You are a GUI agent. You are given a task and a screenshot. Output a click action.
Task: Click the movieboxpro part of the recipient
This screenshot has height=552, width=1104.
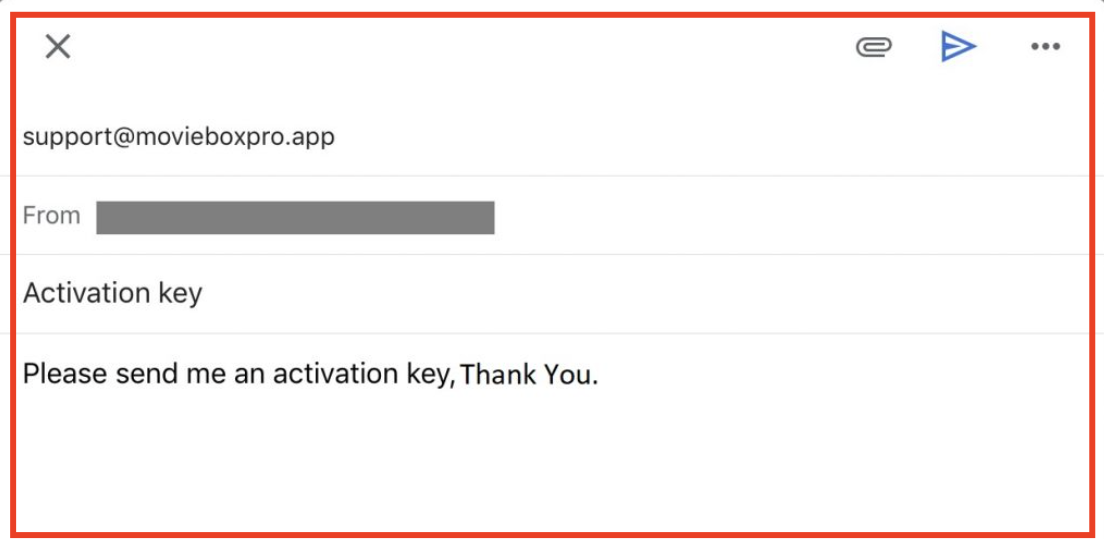206,137
